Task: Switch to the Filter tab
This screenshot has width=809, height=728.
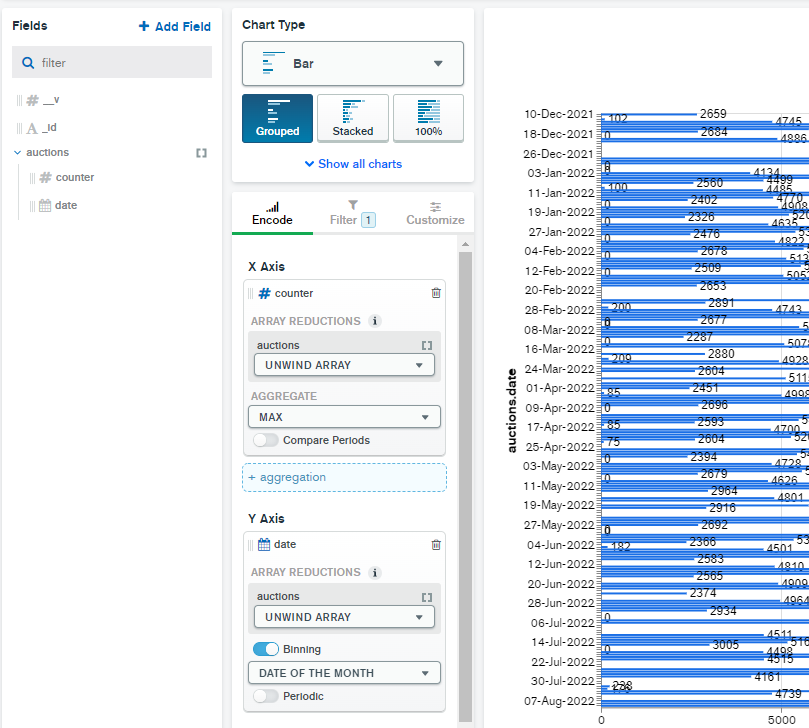Action: pyautogui.click(x=353, y=212)
